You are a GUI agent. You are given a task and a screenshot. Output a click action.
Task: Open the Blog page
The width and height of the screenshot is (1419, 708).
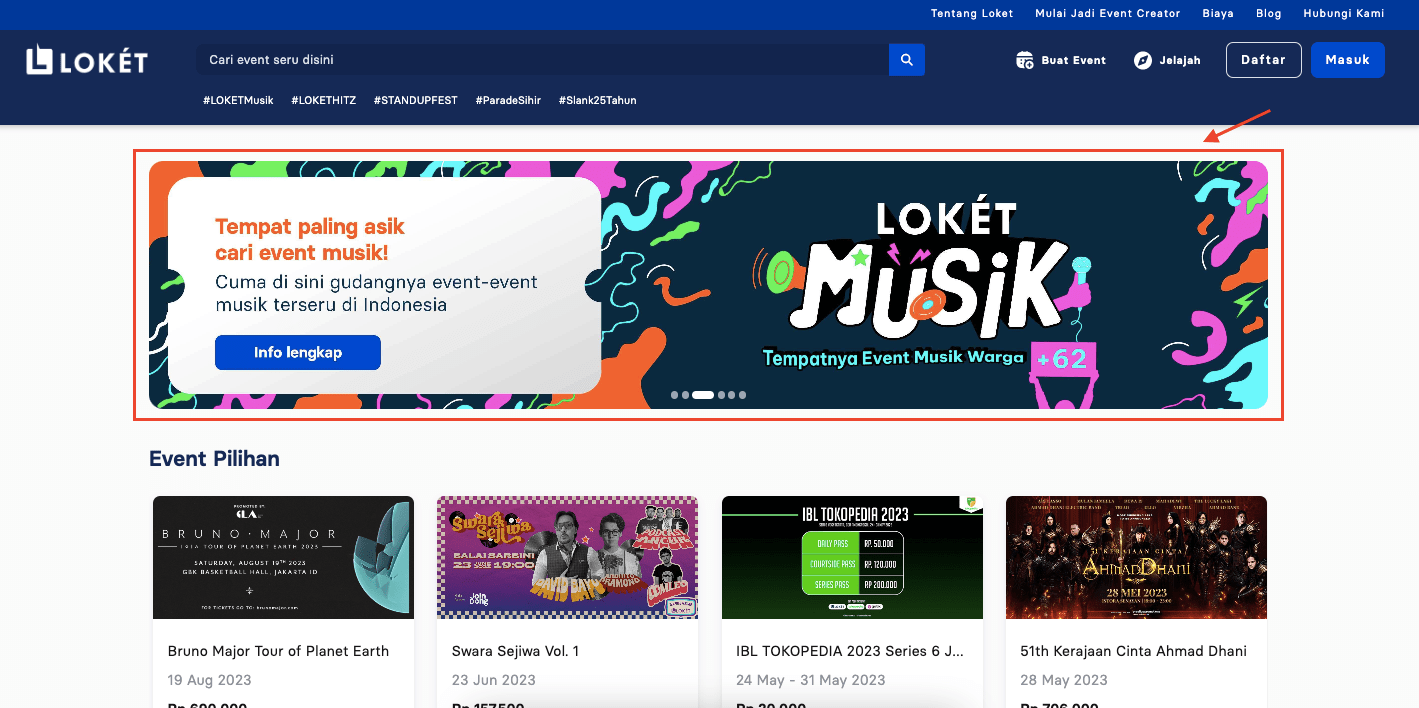(1268, 14)
